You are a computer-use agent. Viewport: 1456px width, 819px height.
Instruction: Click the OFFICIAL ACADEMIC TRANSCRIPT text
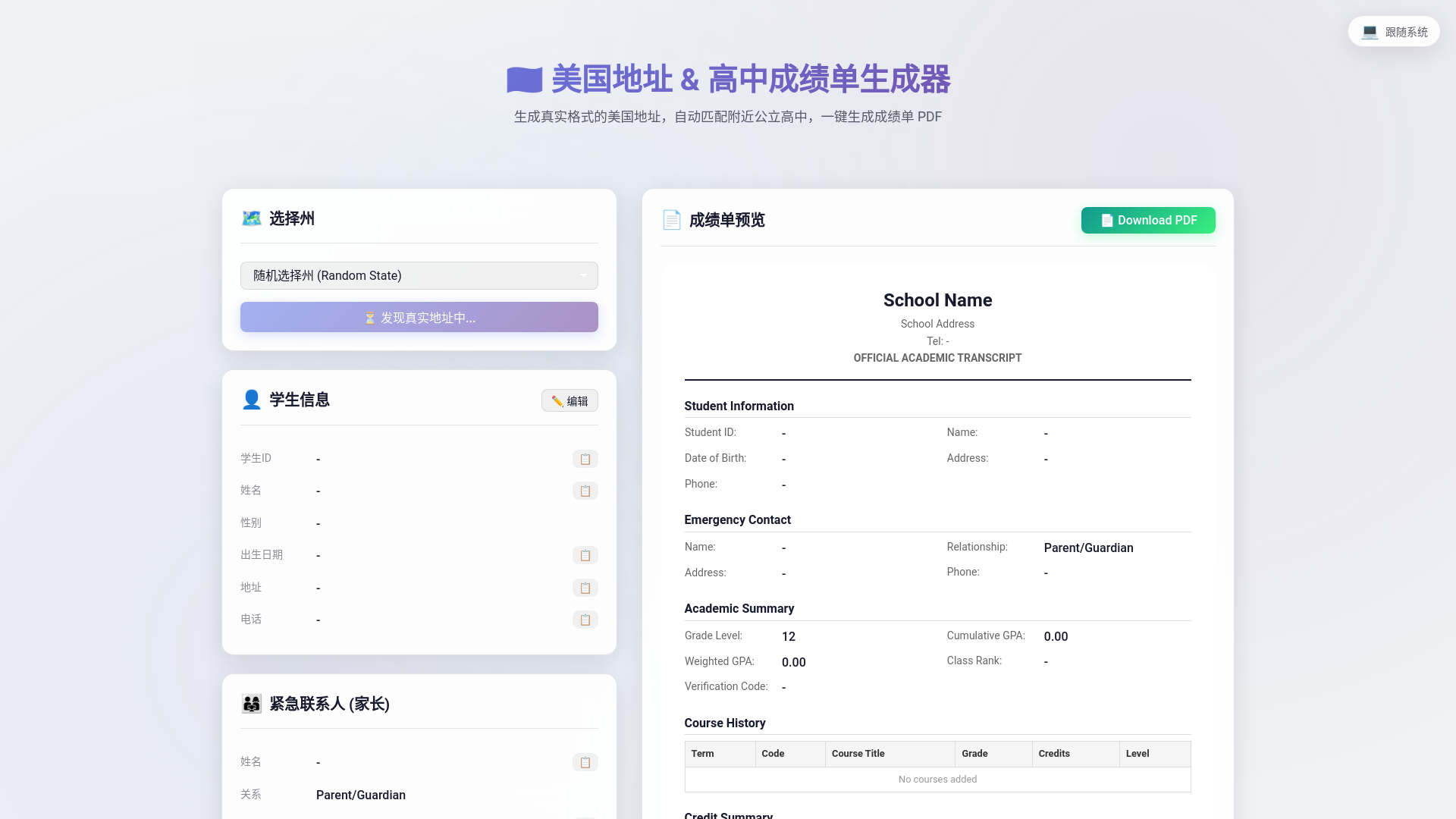pyautogui.click(x=937, y=358)
